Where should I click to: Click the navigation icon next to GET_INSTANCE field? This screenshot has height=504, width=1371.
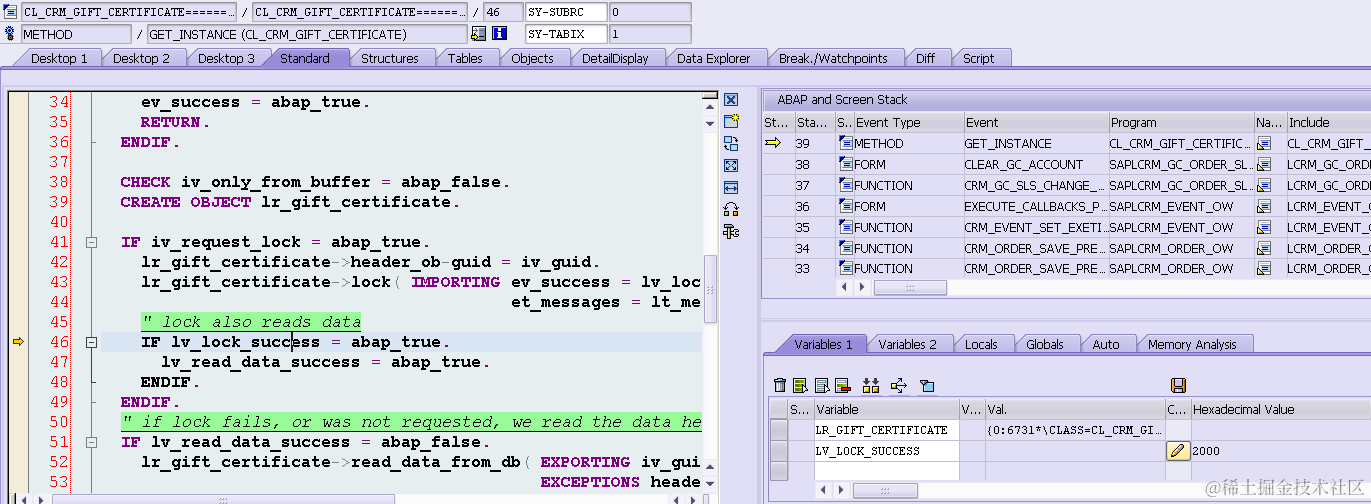point(479,33)
